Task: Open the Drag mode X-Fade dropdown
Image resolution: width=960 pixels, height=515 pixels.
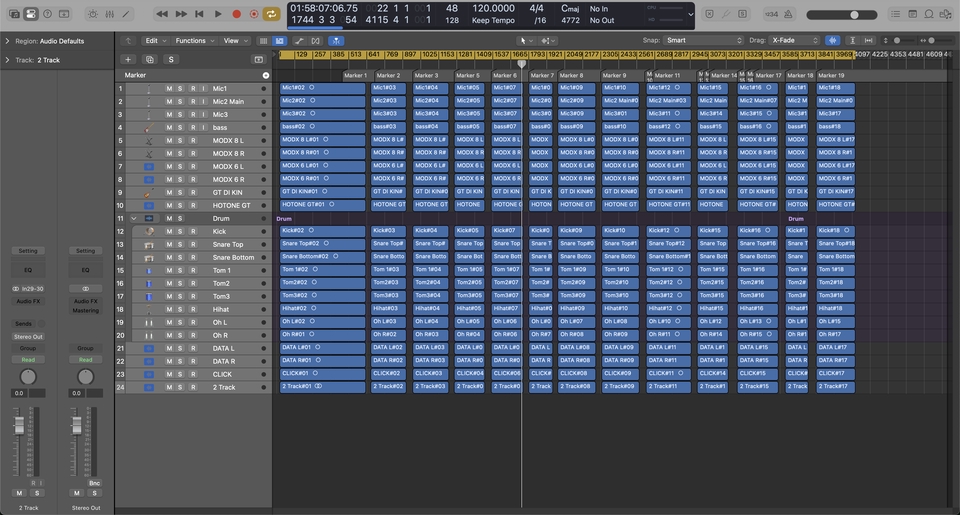Action: (x=794, y=41)
